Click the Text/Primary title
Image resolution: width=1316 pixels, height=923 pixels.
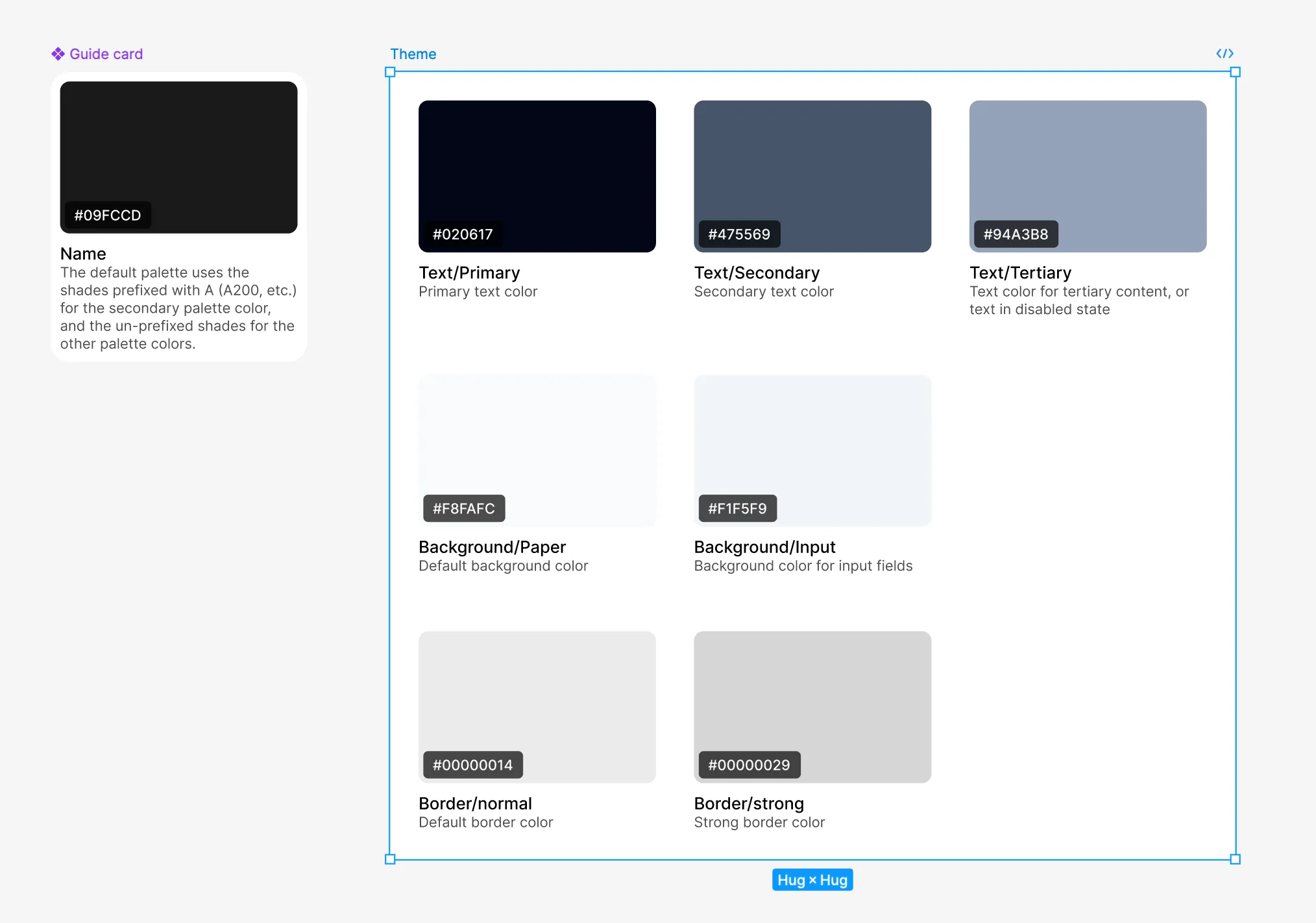469,273
